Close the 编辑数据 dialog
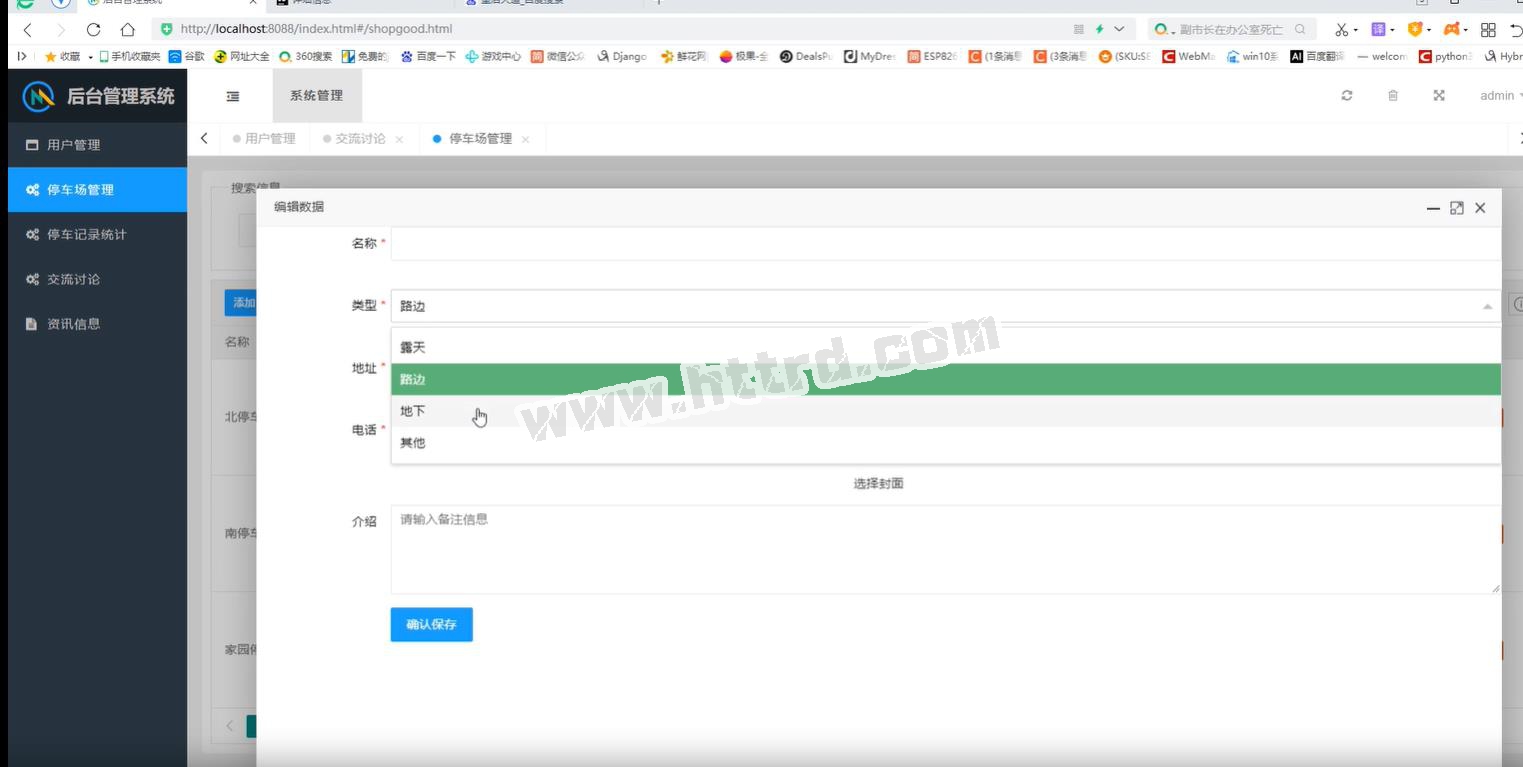The width and height of the screenshot is (1523, 767). pos(1480,208)
